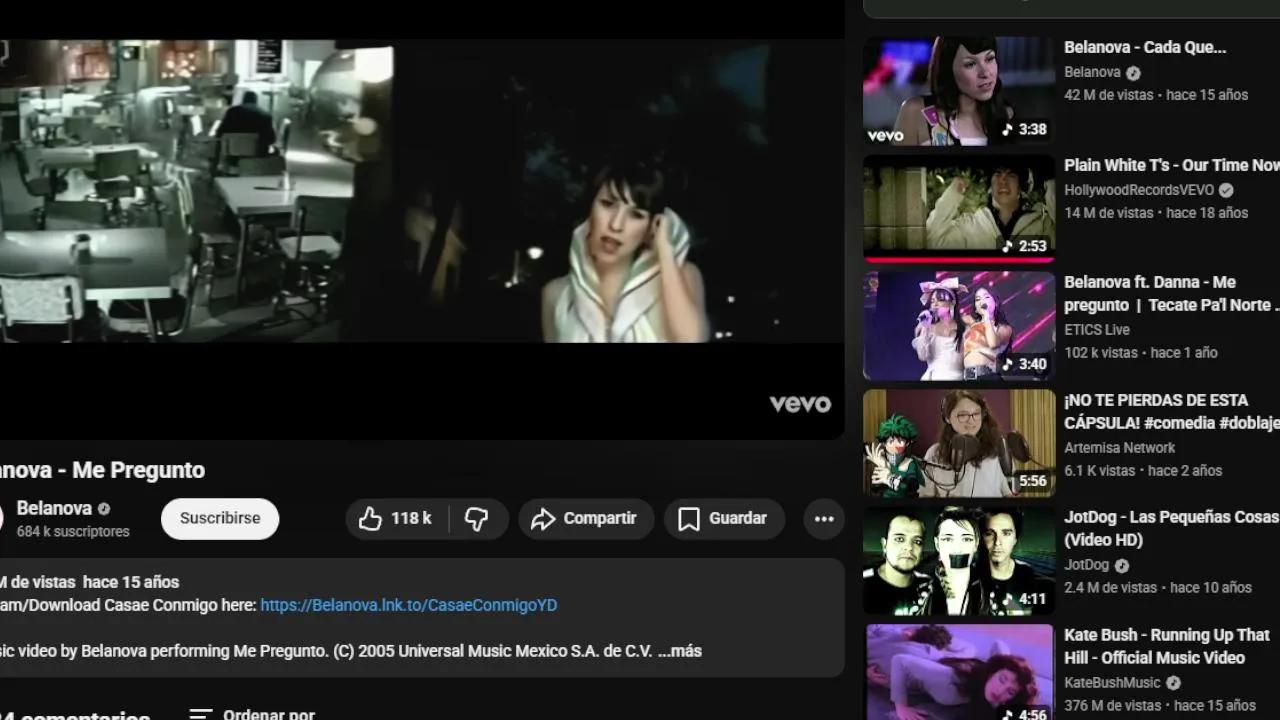1280x720 pixels.
Task: Open the Belanova ft. Danna thumbnail
Action: click(x=959, y=326)
